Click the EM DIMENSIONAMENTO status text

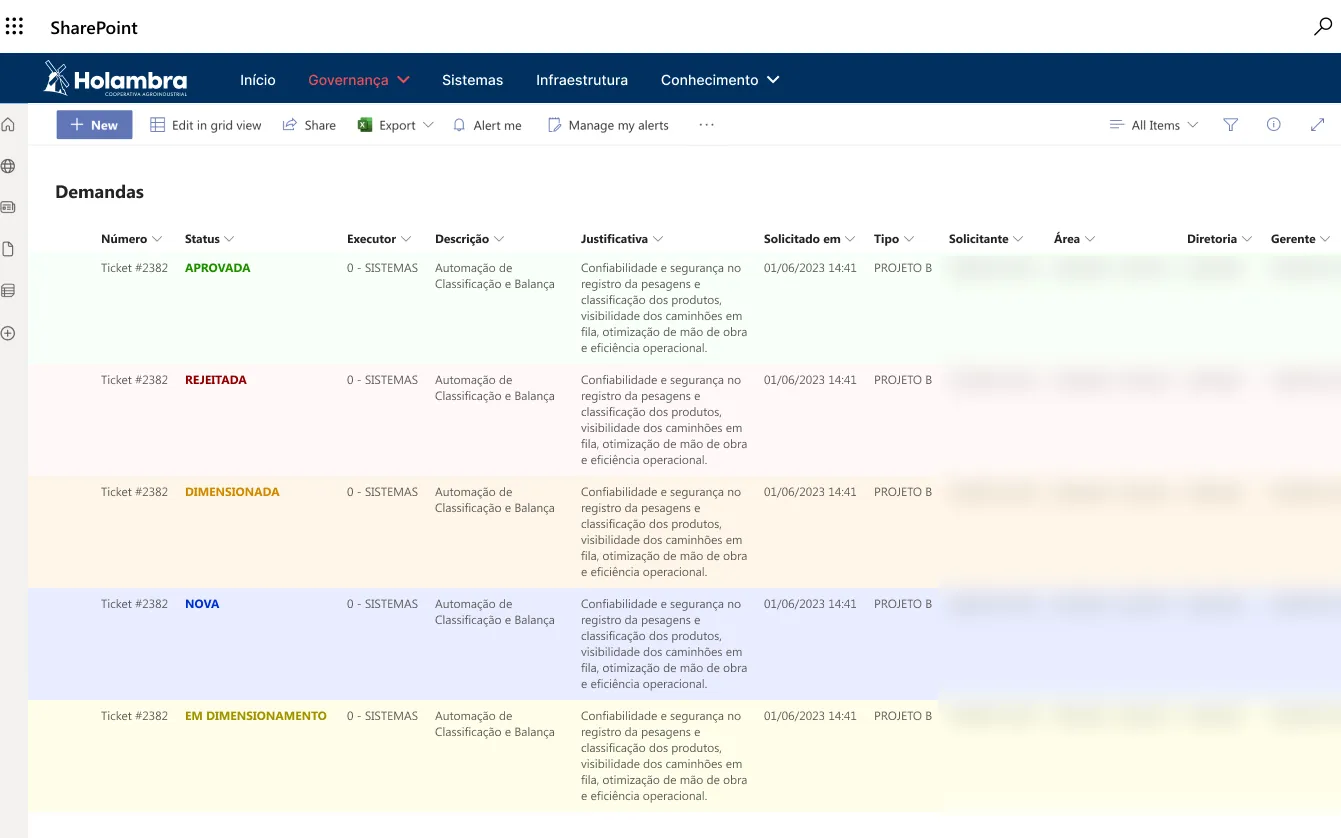pyautogui.click(x=256, y=716)
